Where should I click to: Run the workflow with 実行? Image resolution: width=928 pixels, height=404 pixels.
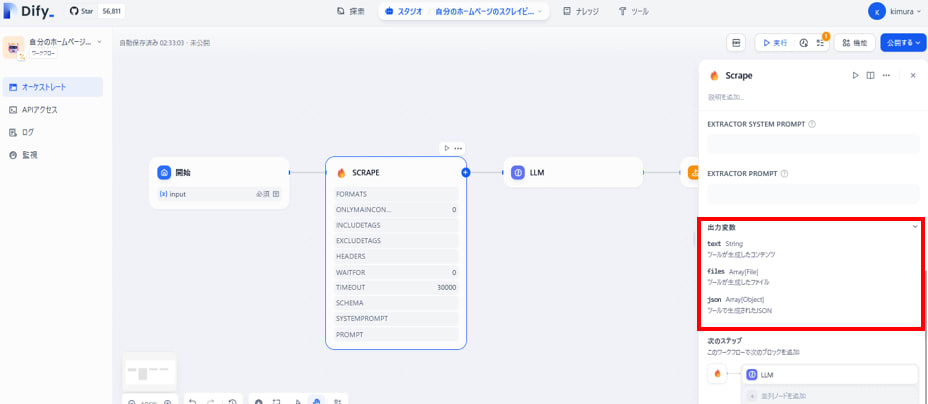pos(775,43)
